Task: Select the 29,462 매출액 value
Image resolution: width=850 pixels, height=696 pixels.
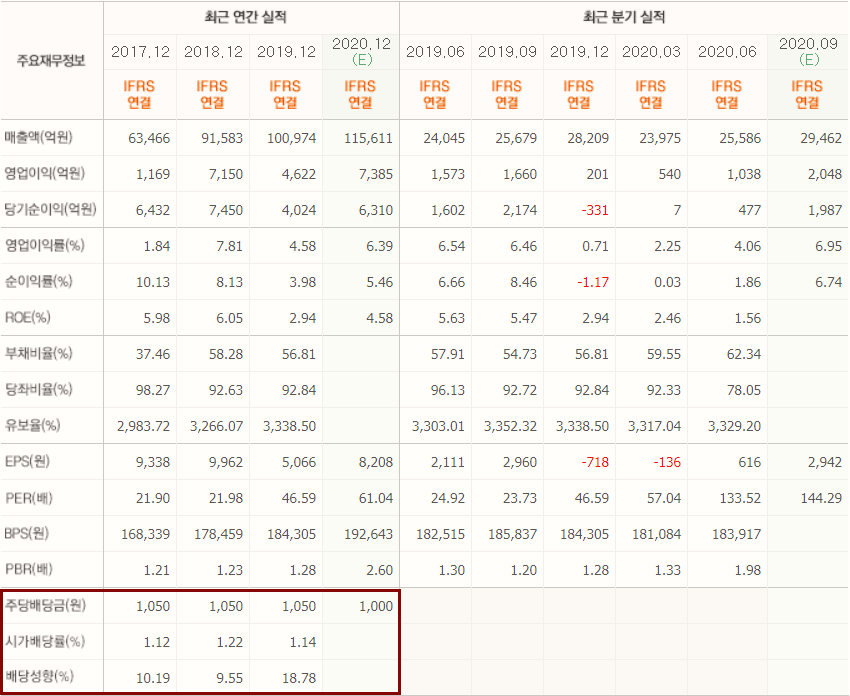Action: click(821, 138)
